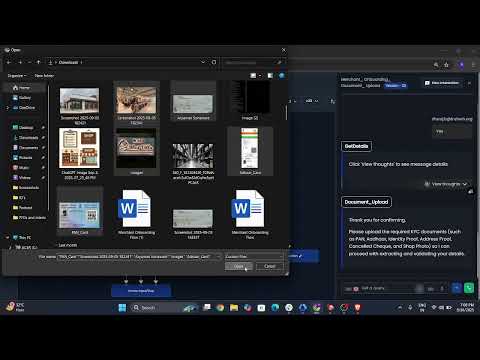Click the blue send button in chat

pos(457,288)
